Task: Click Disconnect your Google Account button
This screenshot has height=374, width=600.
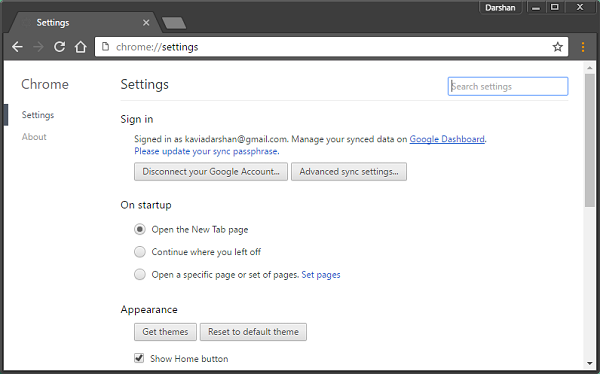Action: (211, 171)
